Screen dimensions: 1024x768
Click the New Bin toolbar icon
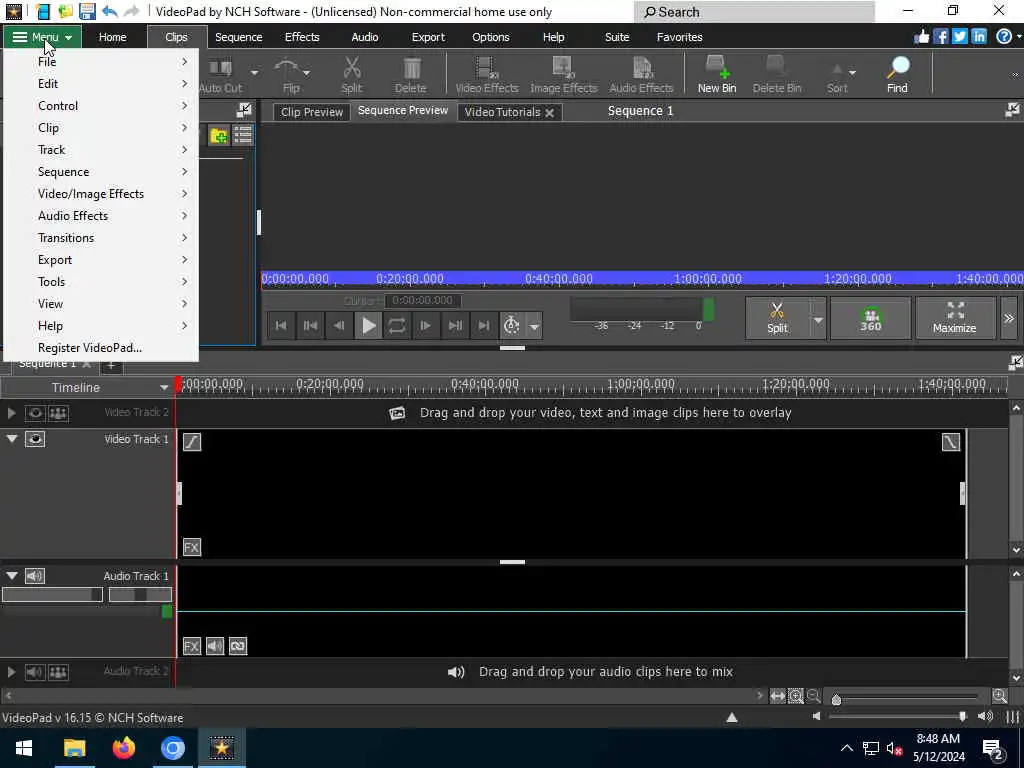[716, 74]
